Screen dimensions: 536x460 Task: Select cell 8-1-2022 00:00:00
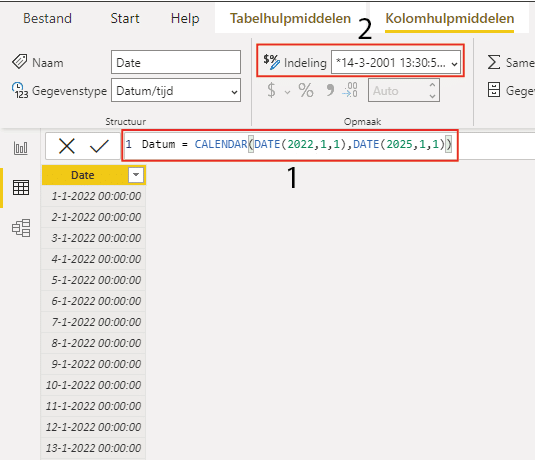pos(94,343)
